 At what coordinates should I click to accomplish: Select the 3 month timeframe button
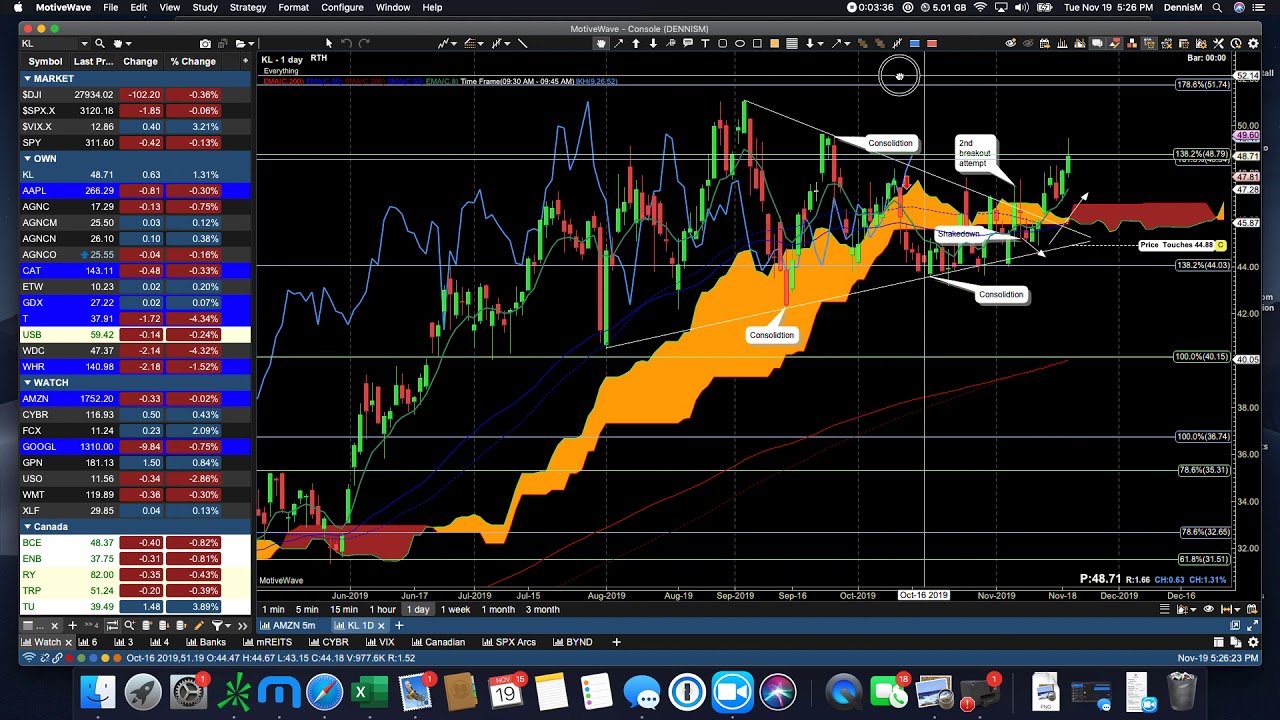click(x=542, y=609)
